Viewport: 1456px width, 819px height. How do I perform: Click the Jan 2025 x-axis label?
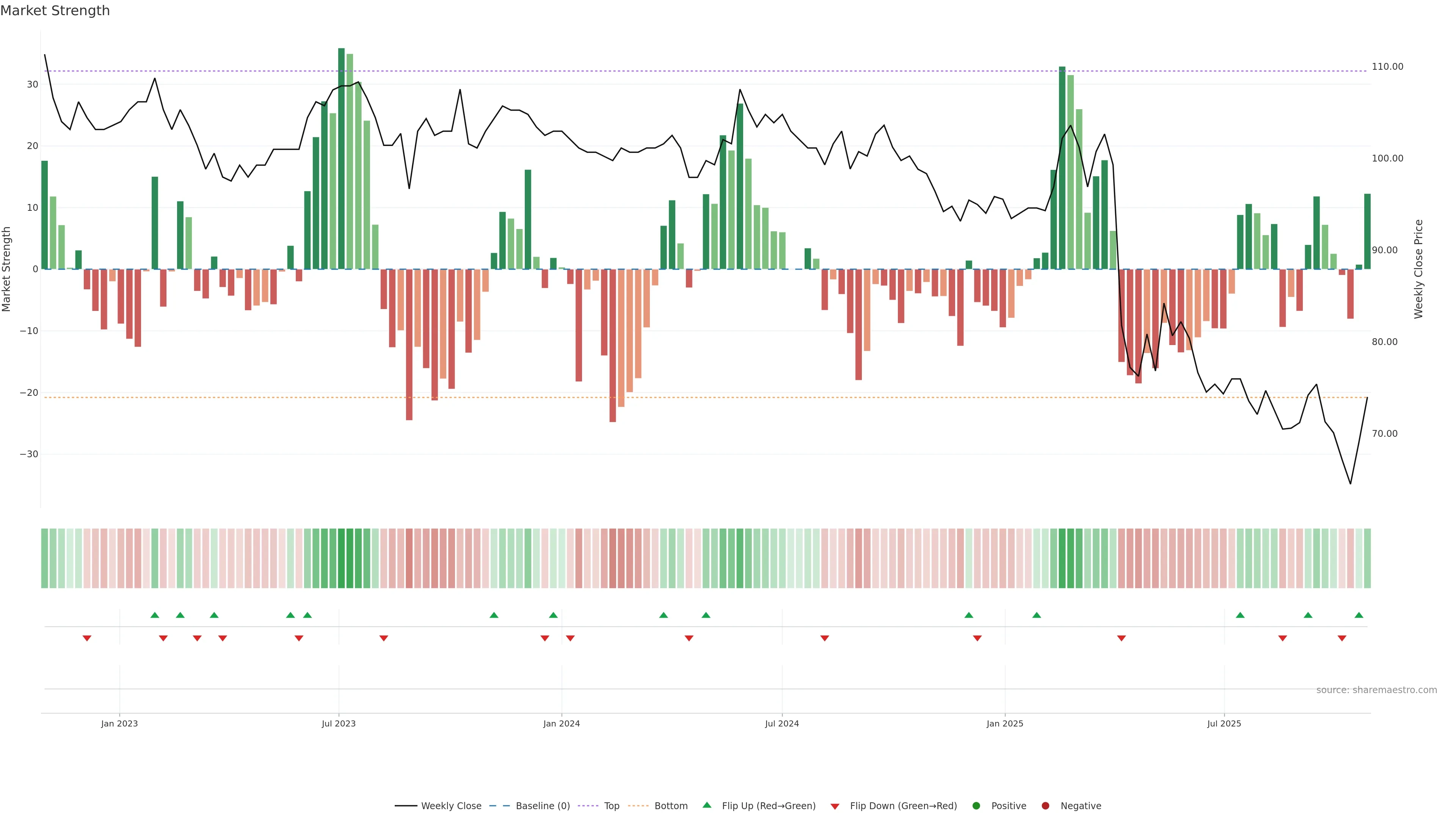(x=1004, y=723)
